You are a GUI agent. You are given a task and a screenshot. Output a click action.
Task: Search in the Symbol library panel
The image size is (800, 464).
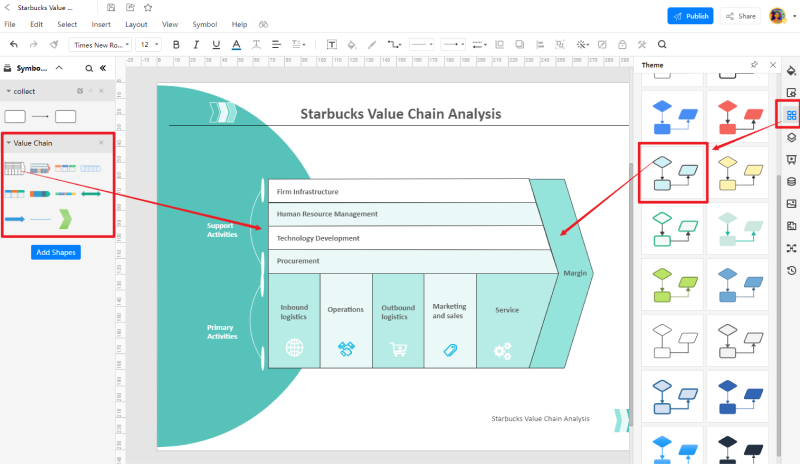click(x=89, y=68)
